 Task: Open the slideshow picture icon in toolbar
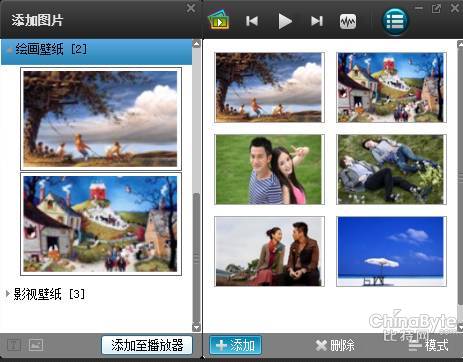[219, 20]
